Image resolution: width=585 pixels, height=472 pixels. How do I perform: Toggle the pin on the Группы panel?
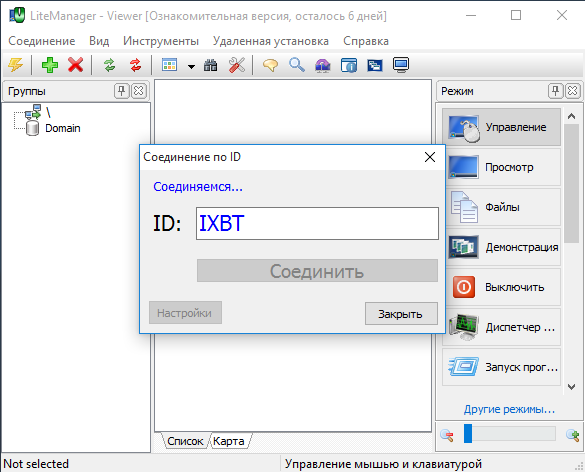(x=122, y=91)
